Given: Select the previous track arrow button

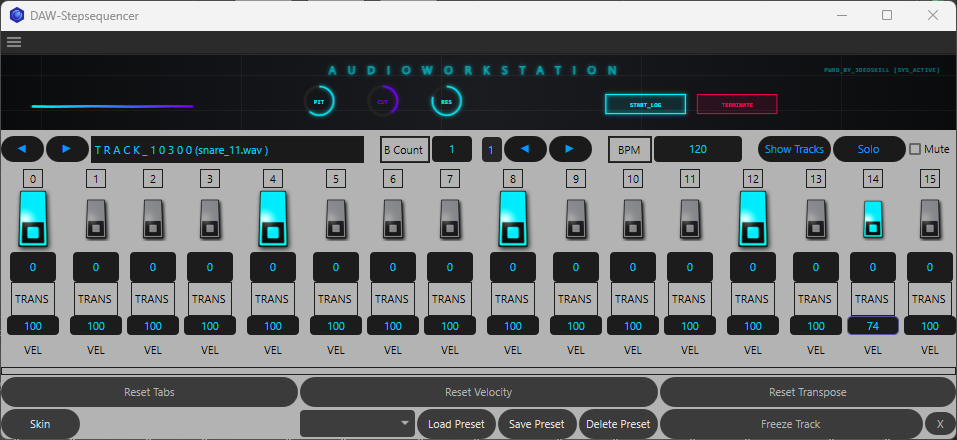Looking at the screenshot, I should [23, 149].
